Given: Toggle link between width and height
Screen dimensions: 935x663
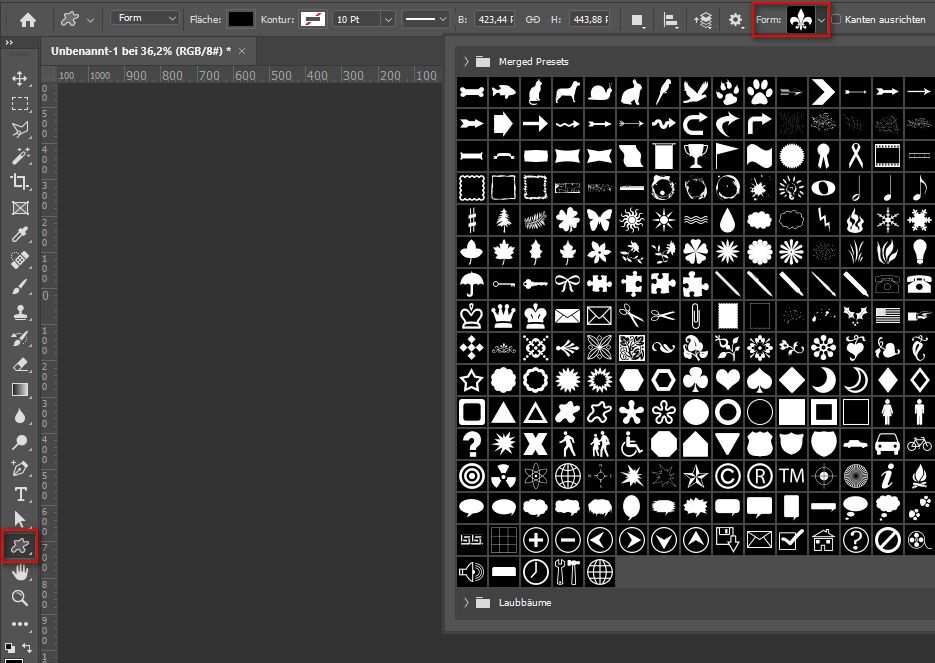Looking at the screenshot, I should click(532, 20).
